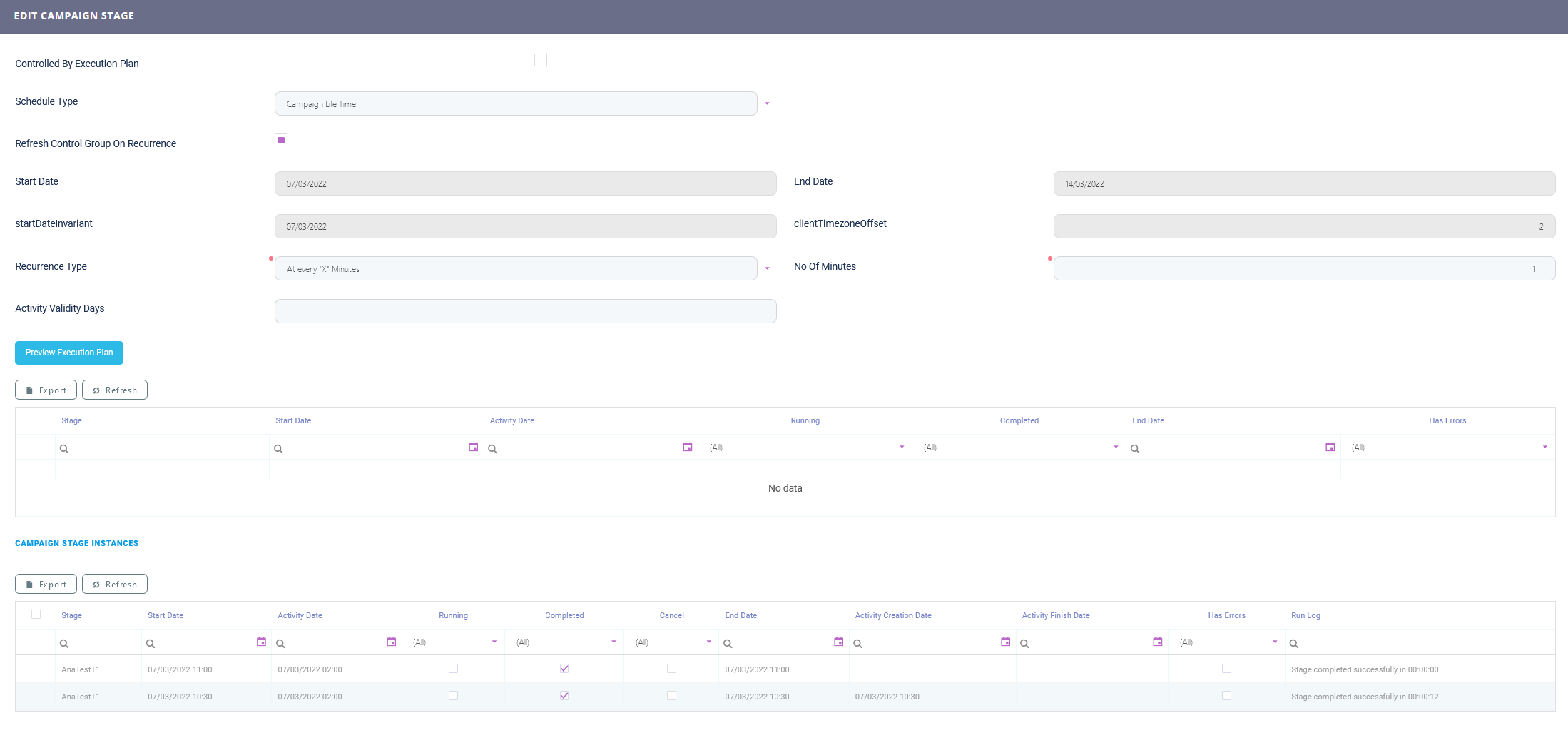Open calendar in instances Activity Date filter
This screenshot has width=1568, height=733.
(391, 642)
